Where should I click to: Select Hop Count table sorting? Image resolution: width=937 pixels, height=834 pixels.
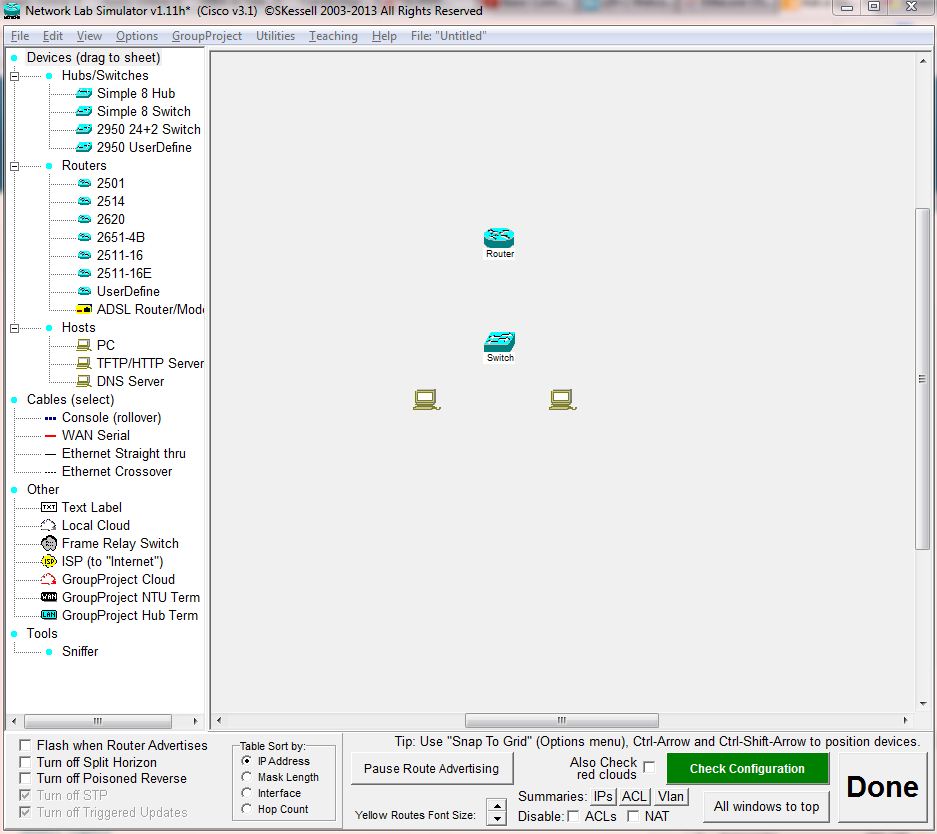pos(245,808)
